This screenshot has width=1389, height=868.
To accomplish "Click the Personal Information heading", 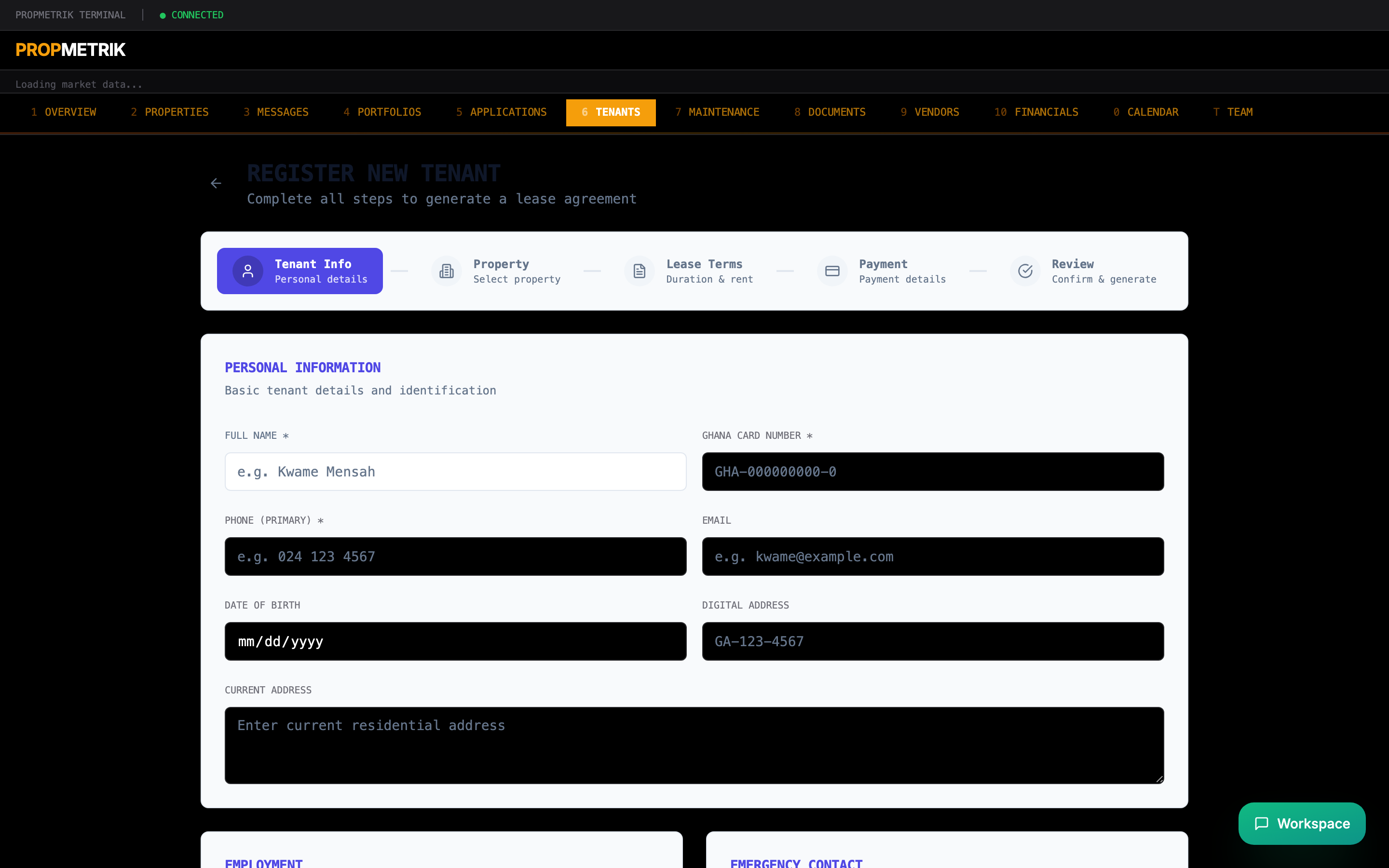I will [302, 367].
